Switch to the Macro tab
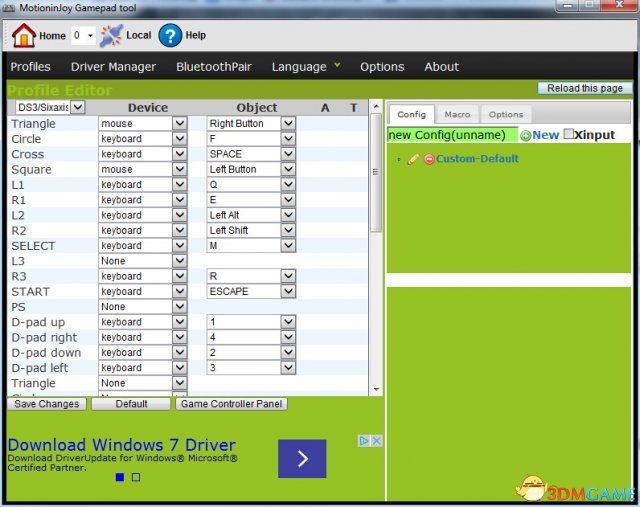The height and width of the screenshot is (507, 640). coord(457,115)
